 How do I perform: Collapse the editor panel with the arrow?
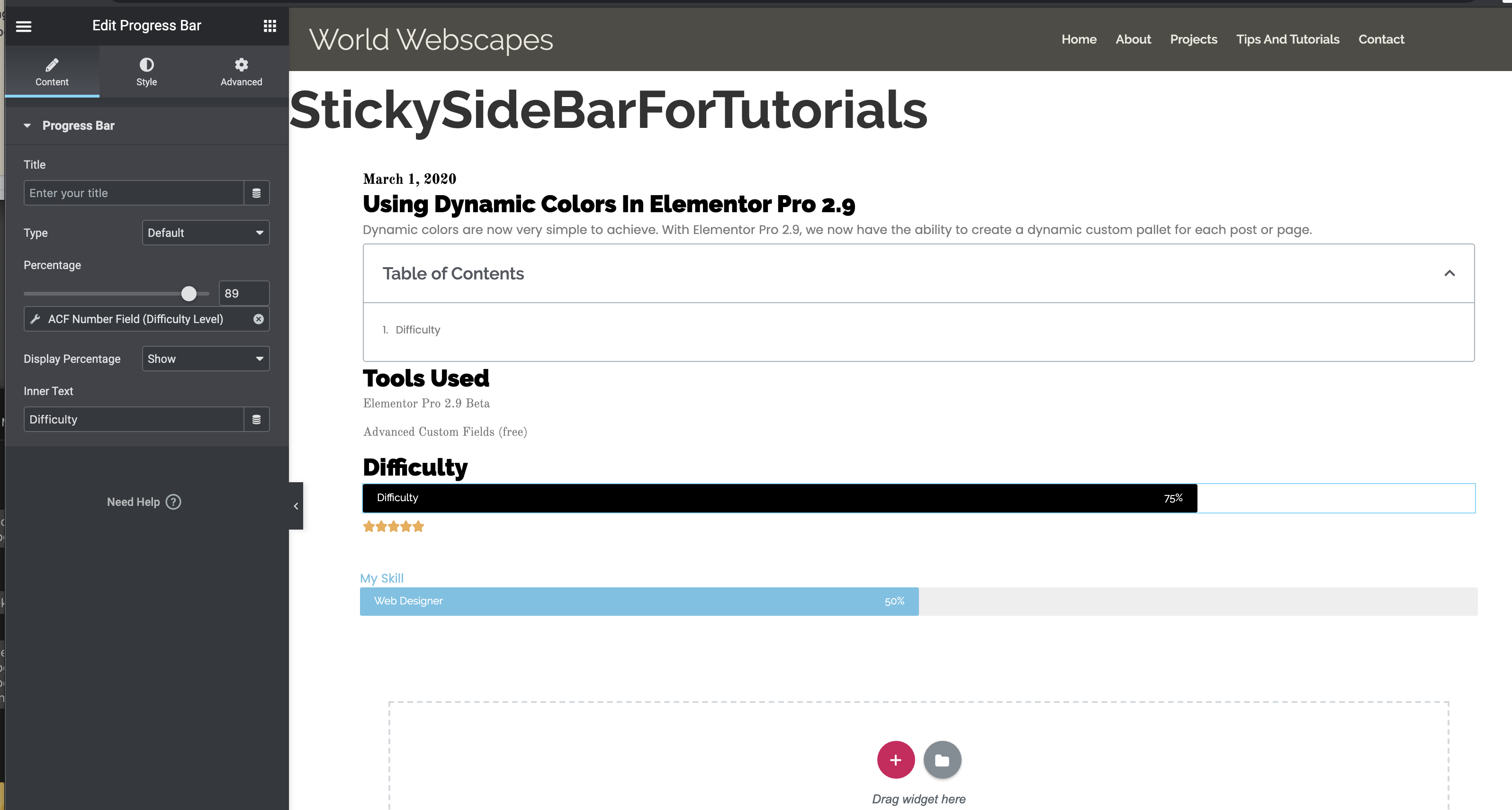click(296, 505)
